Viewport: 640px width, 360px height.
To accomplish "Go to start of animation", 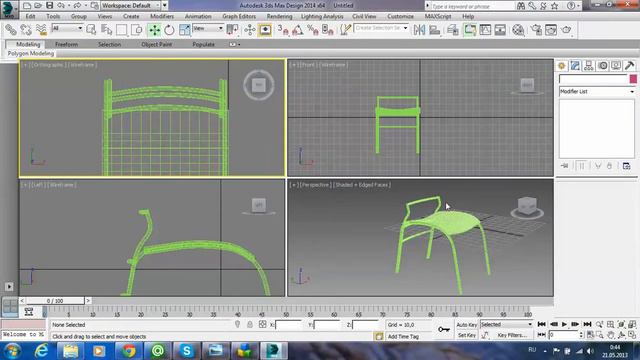I will click(542, 324).
